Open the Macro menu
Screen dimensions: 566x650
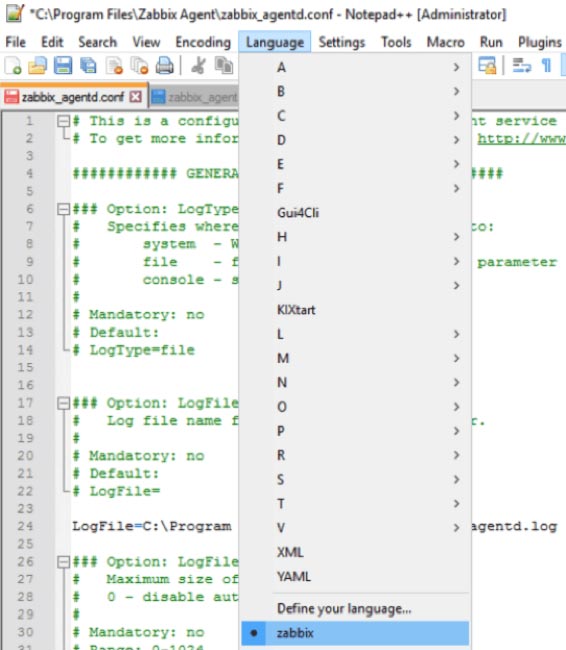pos(446,42)
